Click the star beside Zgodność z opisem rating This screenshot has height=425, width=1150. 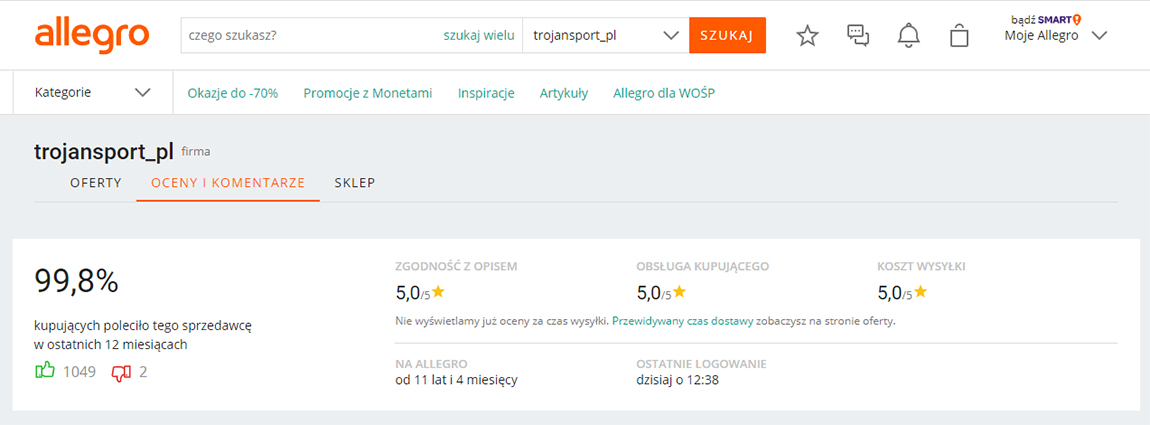439,291
